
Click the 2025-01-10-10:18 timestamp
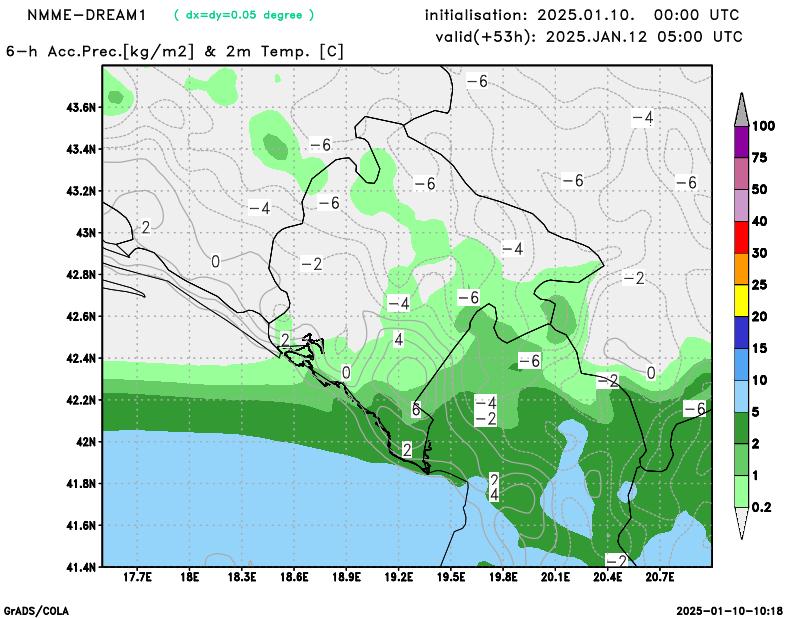click(730, 611)
